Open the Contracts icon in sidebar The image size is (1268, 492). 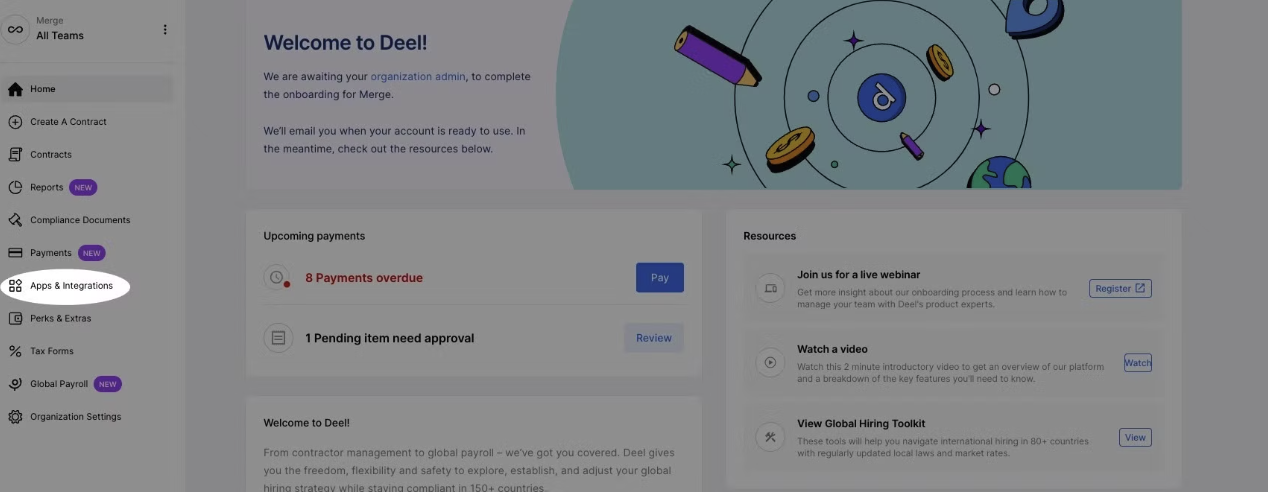15,155
